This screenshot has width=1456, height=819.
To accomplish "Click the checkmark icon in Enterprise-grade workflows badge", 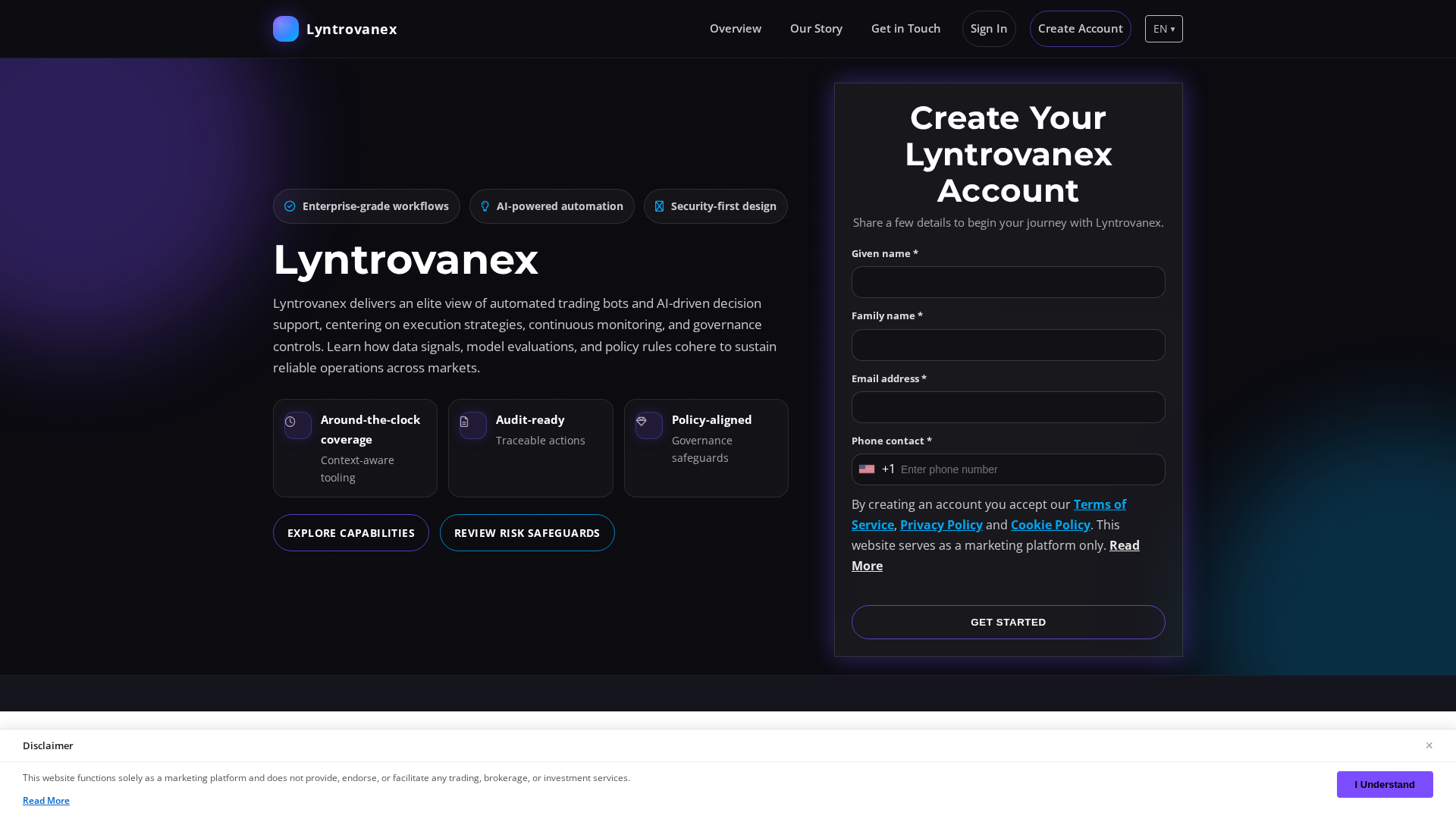I will coord(290,206).
